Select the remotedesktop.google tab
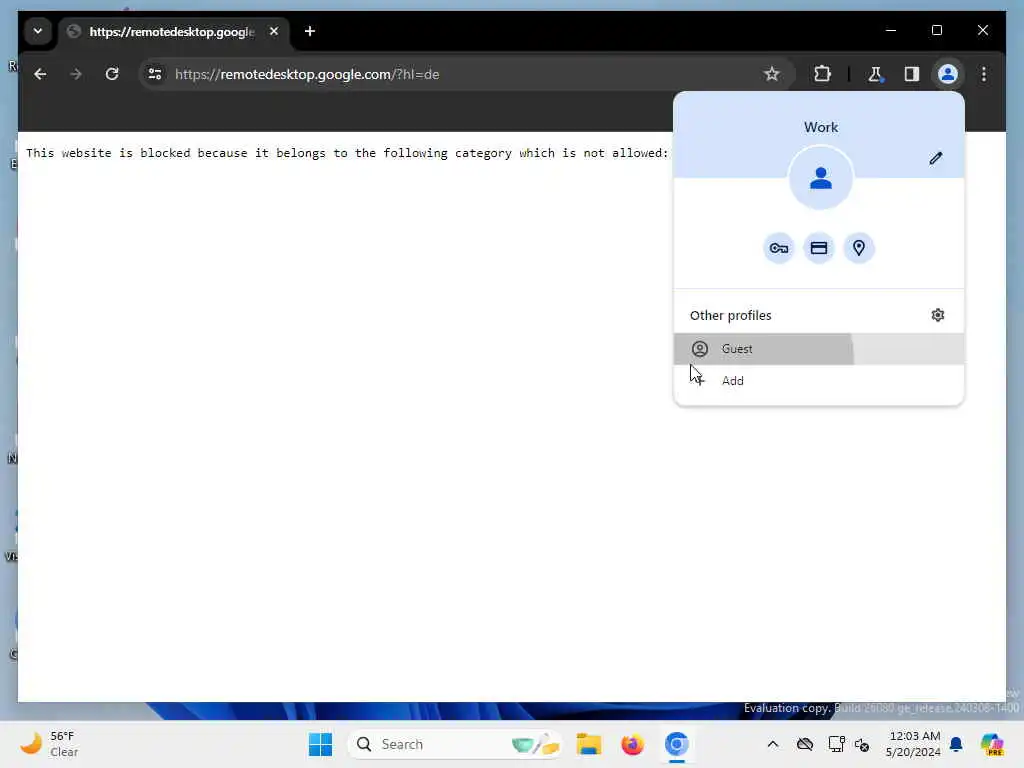The width and height of the screenshot is (1024, 768). point(171,31)
